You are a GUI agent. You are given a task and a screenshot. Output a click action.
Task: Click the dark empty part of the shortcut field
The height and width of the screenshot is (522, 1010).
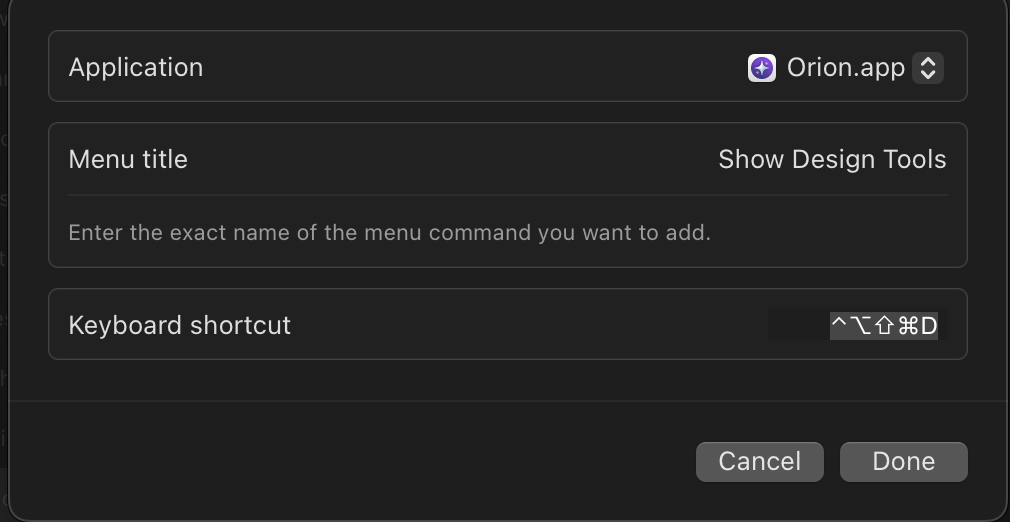tap(799, 325)
